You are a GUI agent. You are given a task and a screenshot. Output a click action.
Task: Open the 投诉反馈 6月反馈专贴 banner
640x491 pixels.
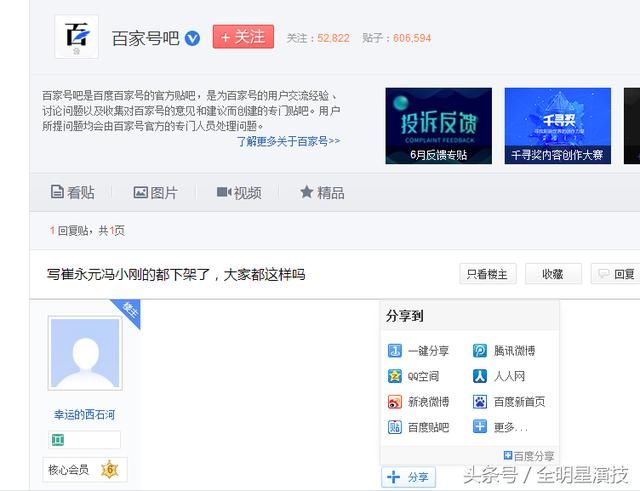438,126
